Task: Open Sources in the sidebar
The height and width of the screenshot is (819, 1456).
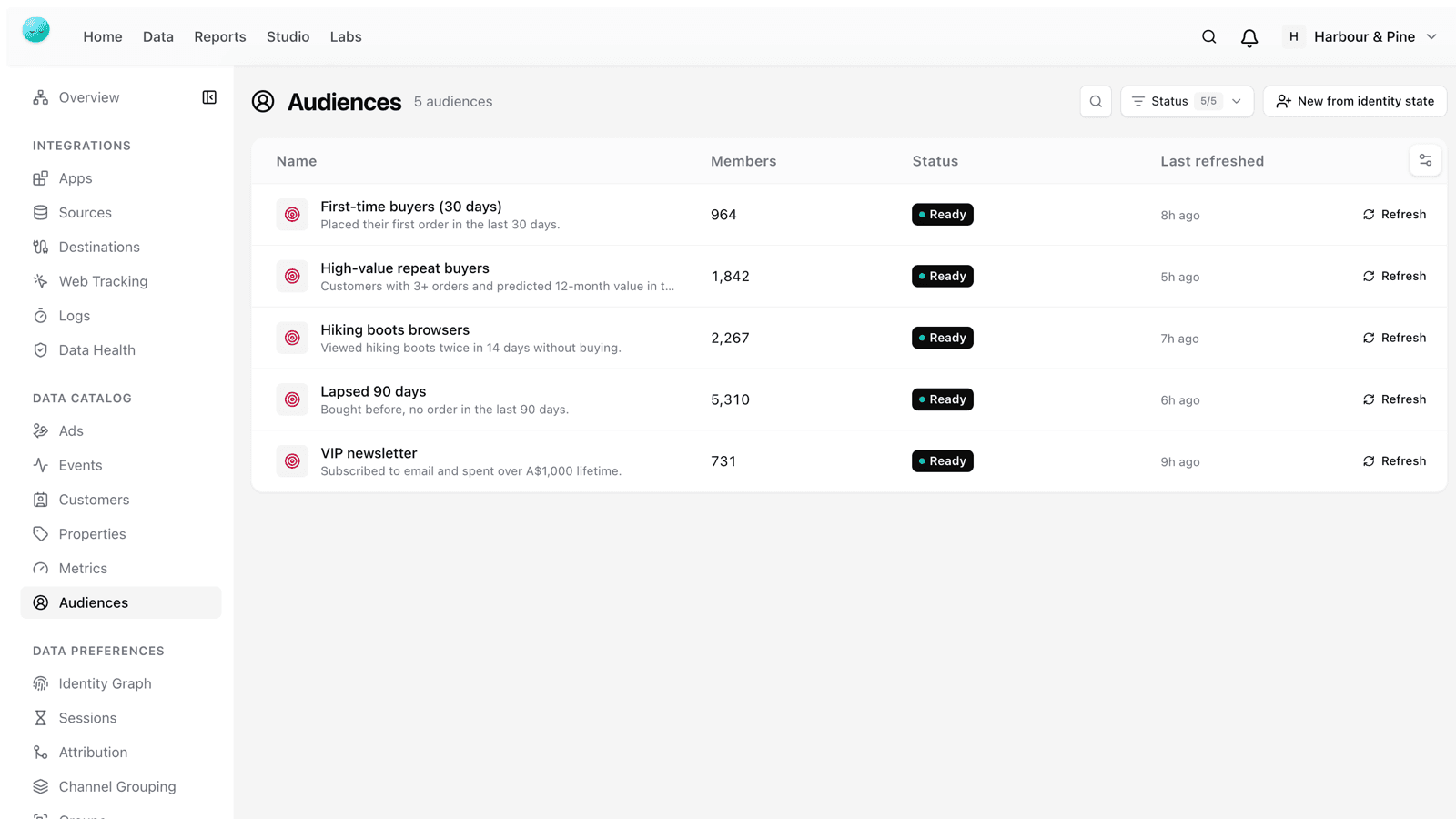Action: click(120, 213)
